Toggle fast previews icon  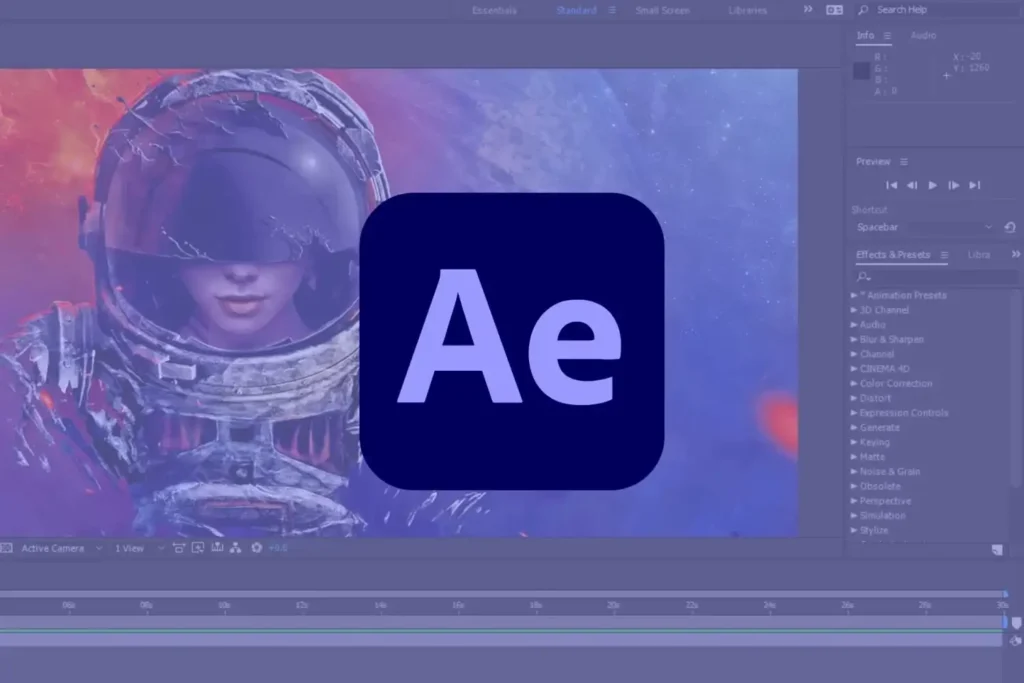tap(198, 548)
